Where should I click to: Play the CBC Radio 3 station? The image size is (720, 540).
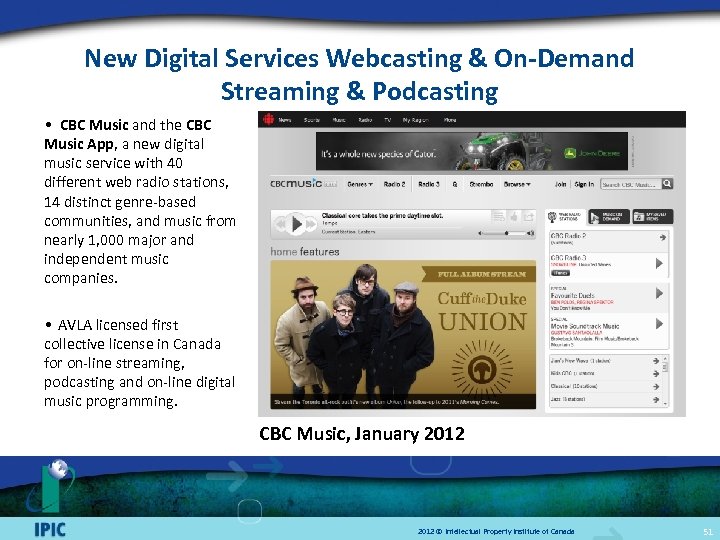(659, 264)
